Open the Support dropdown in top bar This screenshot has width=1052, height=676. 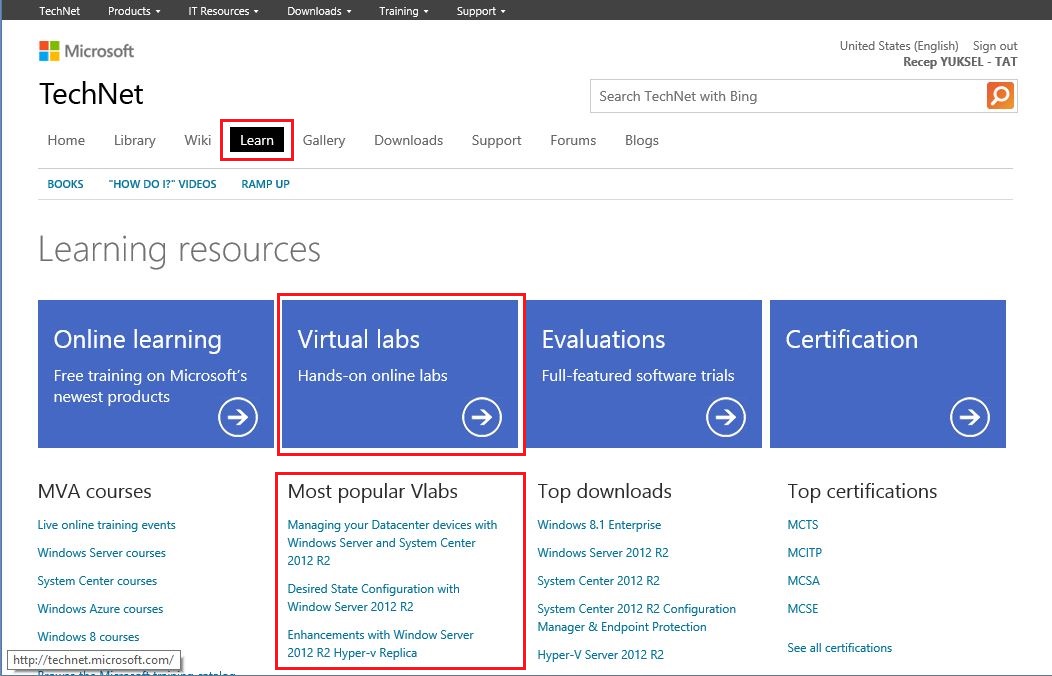coord(481,11)
